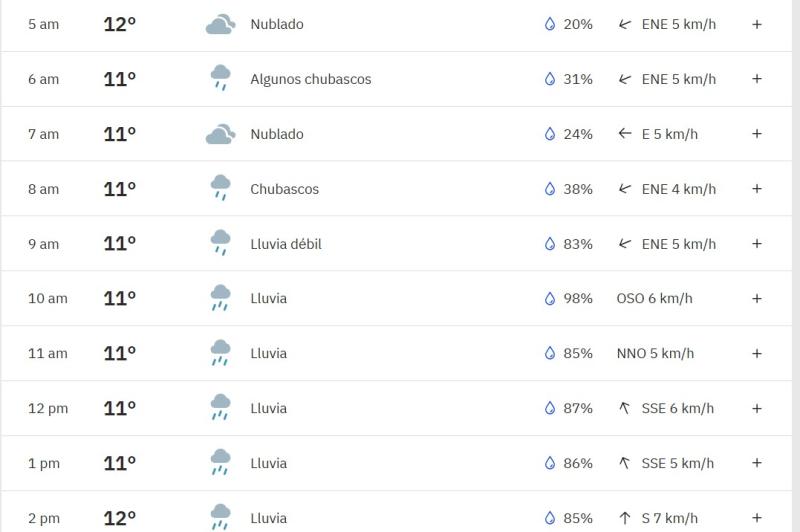
Task: Click the cloudy icon at 5 am
Action: 220,24
